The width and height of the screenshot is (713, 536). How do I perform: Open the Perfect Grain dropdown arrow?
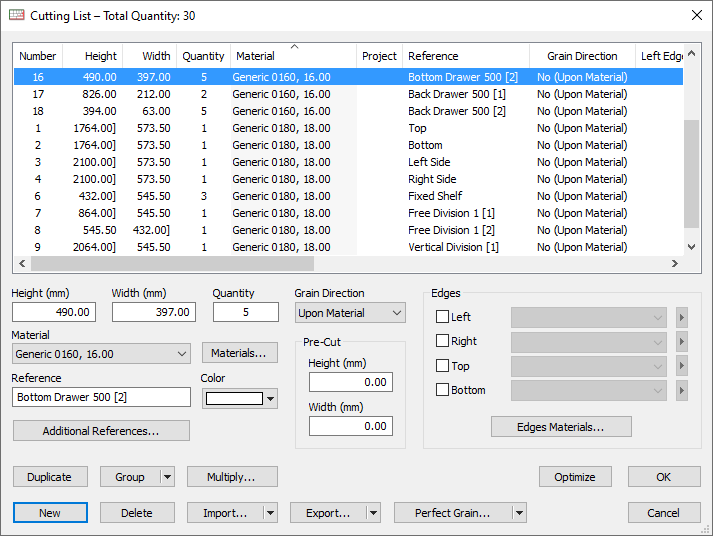click(519, 513)
